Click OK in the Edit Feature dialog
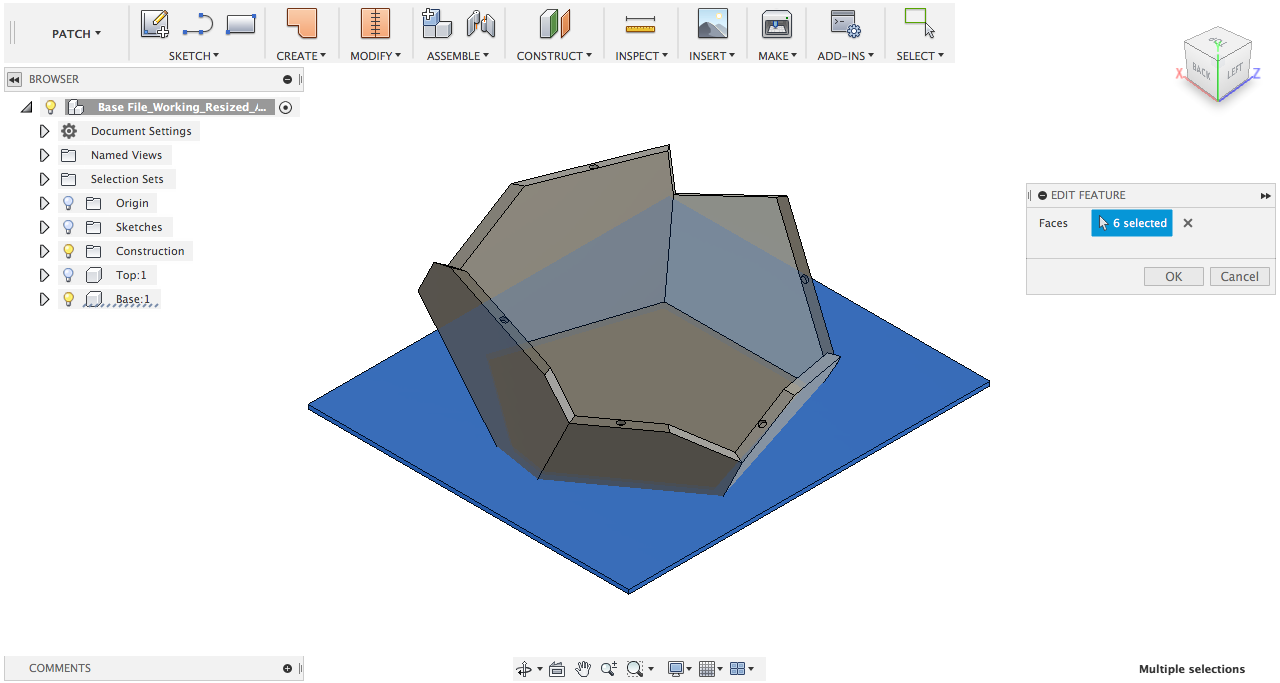 click(x=1173, y=277)
